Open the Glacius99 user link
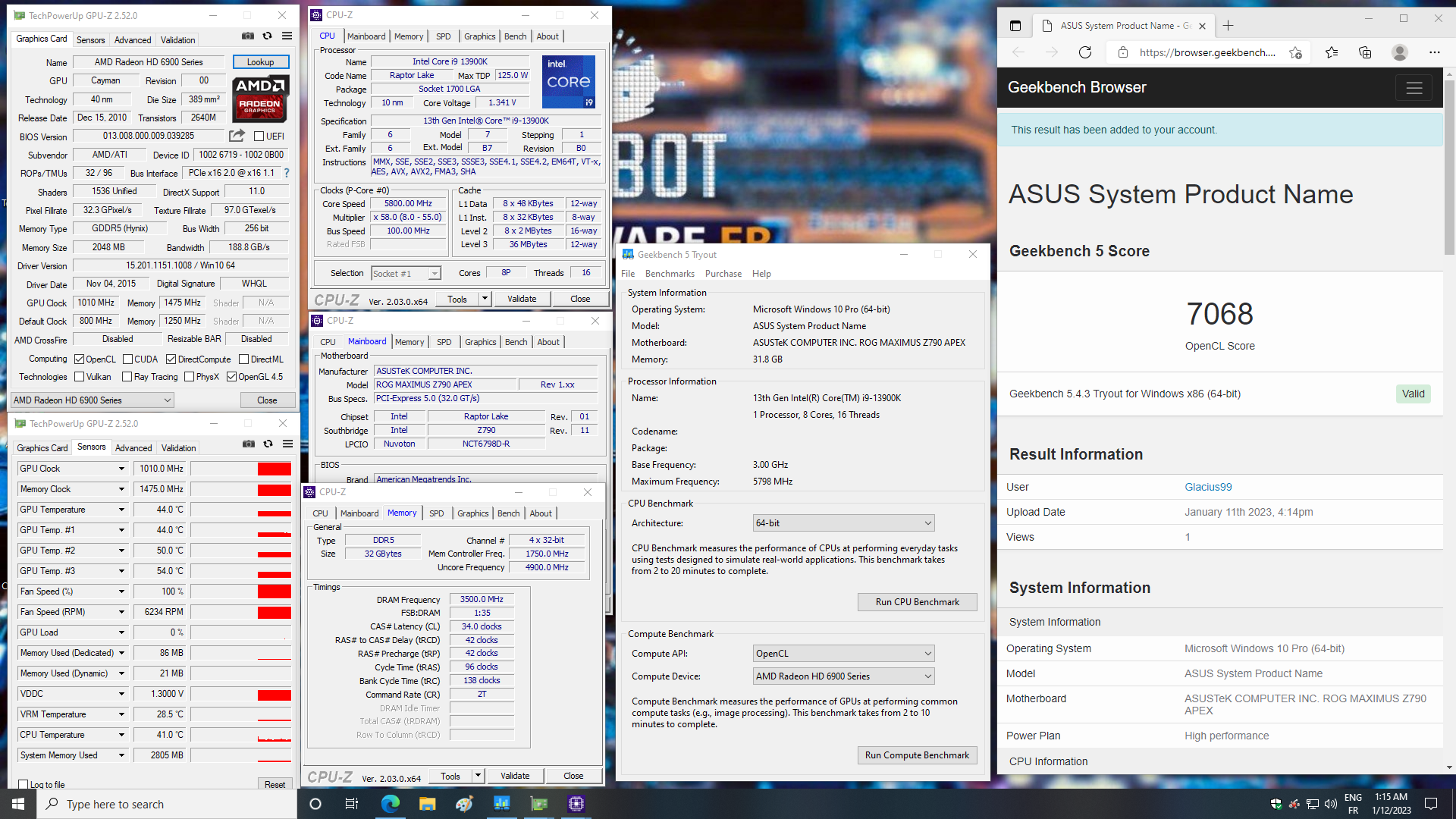The width and height of the screenshot is (1456, 819). pos(1208,487)
